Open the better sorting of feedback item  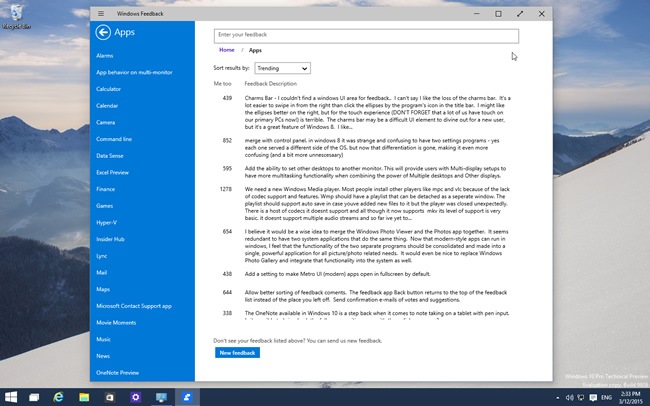[x=376, y=296]
